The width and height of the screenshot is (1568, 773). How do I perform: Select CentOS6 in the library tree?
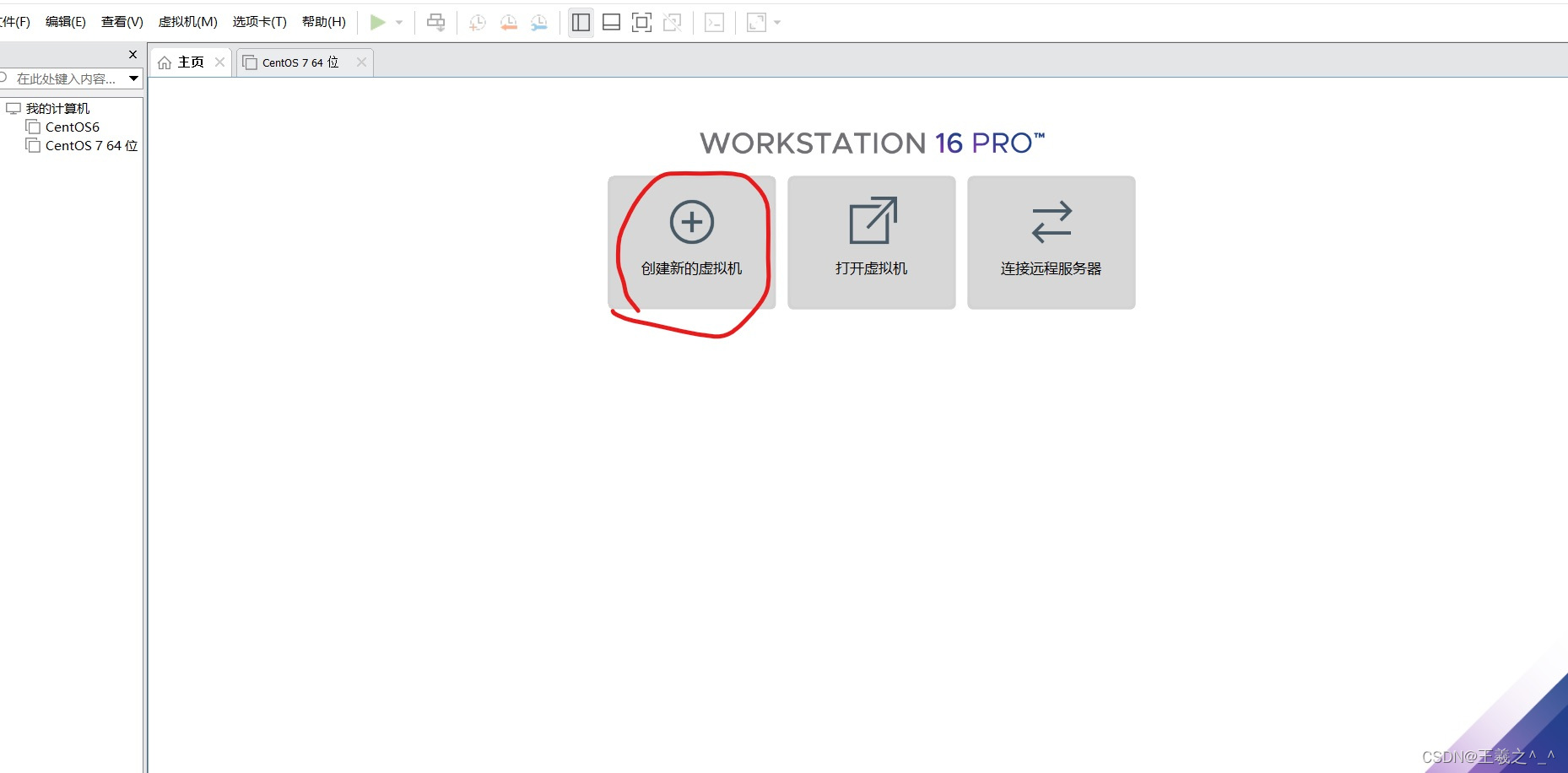point(73,127)
